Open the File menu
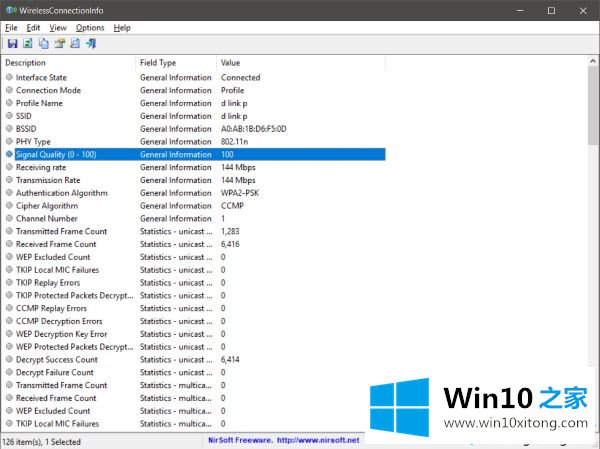This screenshot has height=449, width=600. click(x=11, y=28)
